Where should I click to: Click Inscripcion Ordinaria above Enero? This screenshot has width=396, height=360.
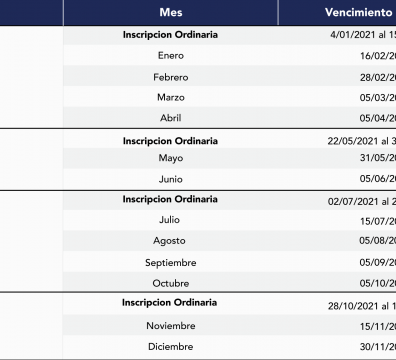170,35
